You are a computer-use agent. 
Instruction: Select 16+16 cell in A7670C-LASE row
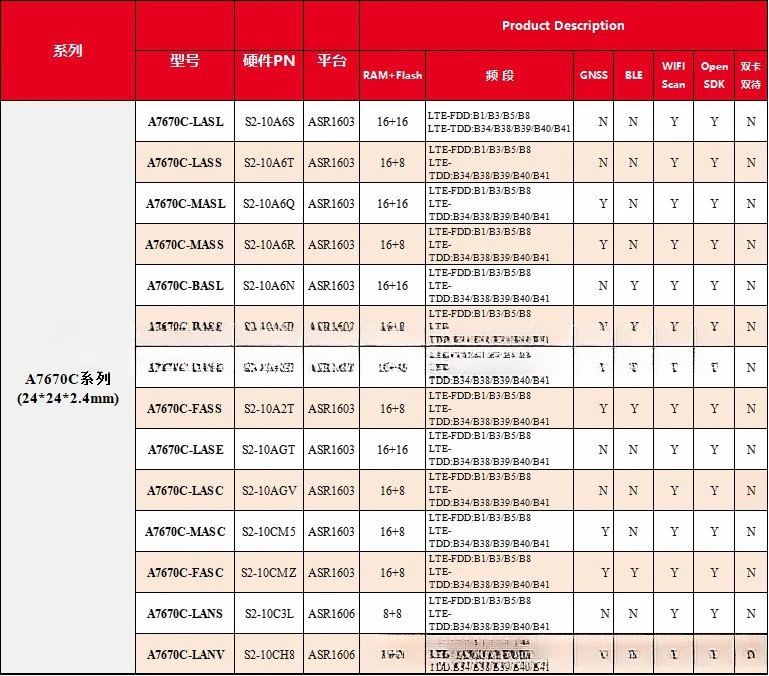392,449
